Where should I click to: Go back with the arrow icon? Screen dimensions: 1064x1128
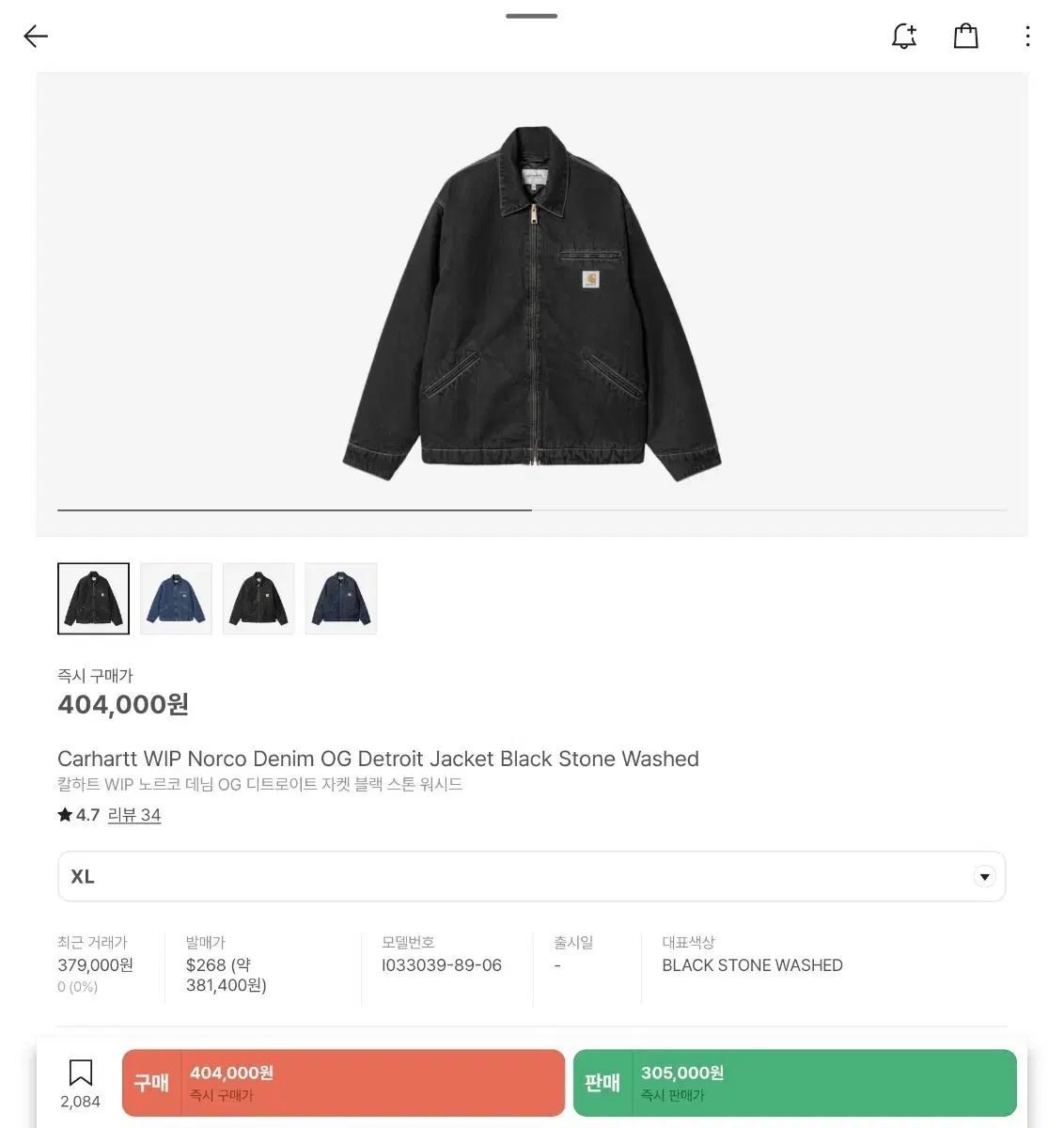pyautogui.click(x=36, y=37)
